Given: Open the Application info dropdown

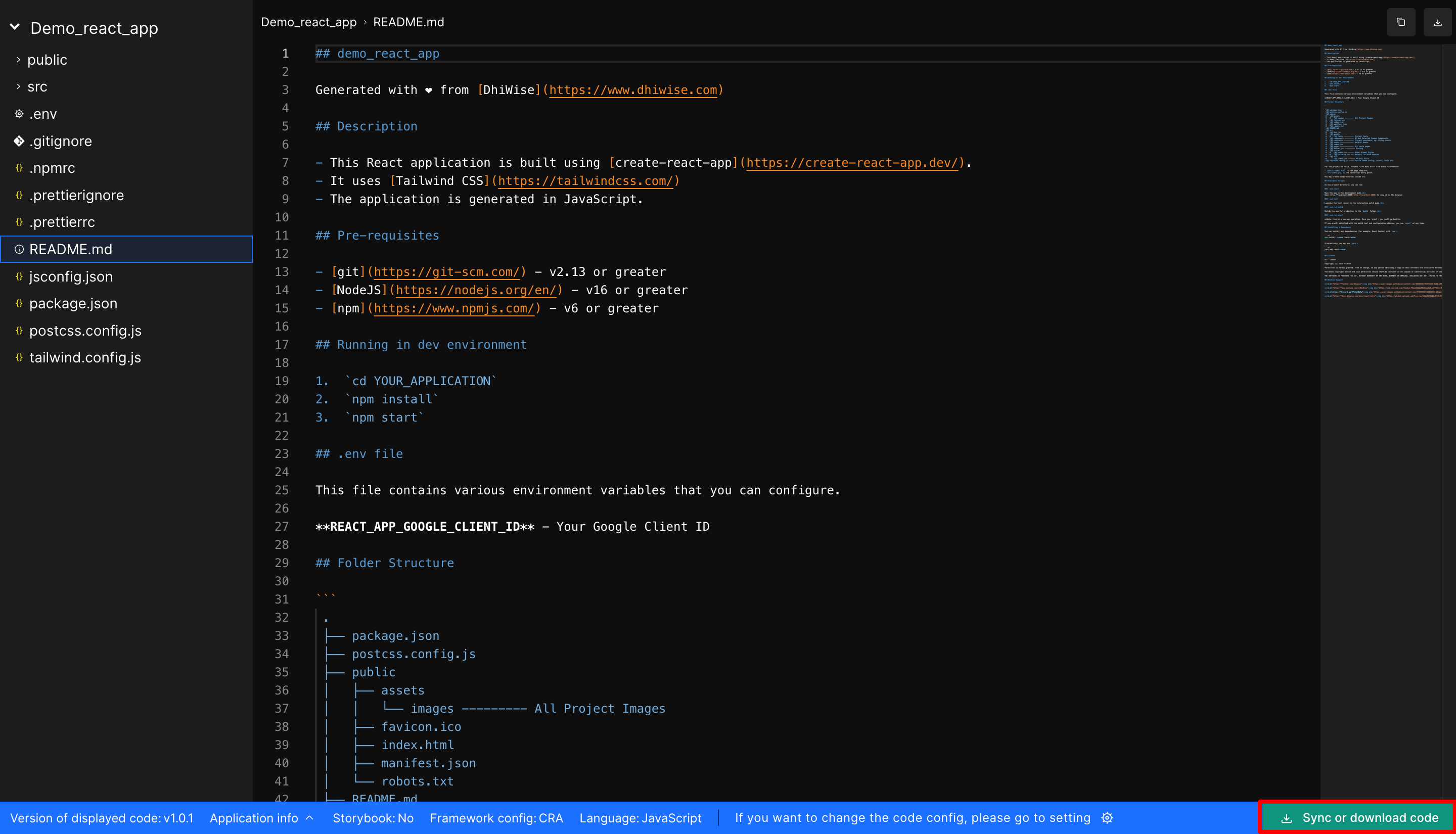Looking at the screenshot, I should [261, 818].
